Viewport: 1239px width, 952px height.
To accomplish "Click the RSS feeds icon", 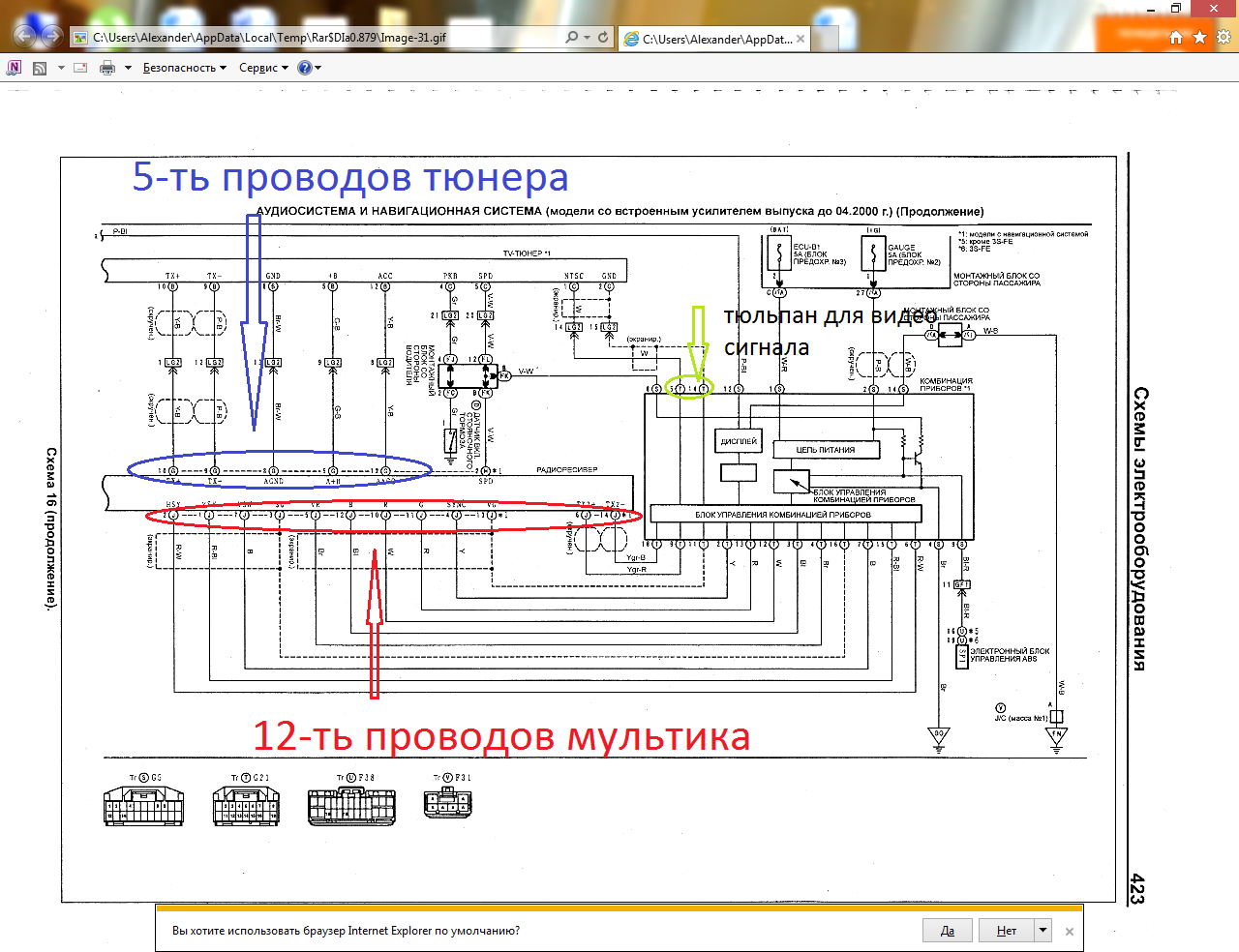I will [x=40, y=68].
